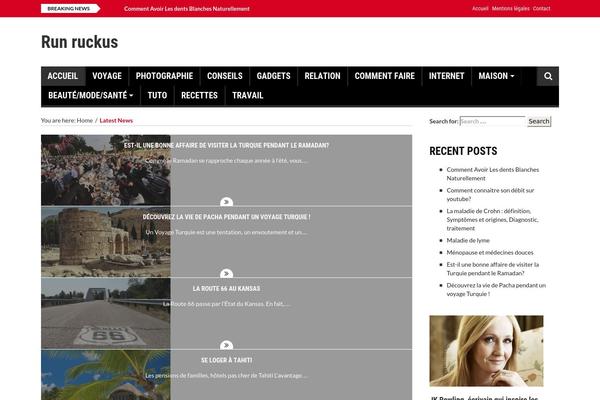
Task: Open recent post Ménopause et médecines douces
Action: pos(490,253)
